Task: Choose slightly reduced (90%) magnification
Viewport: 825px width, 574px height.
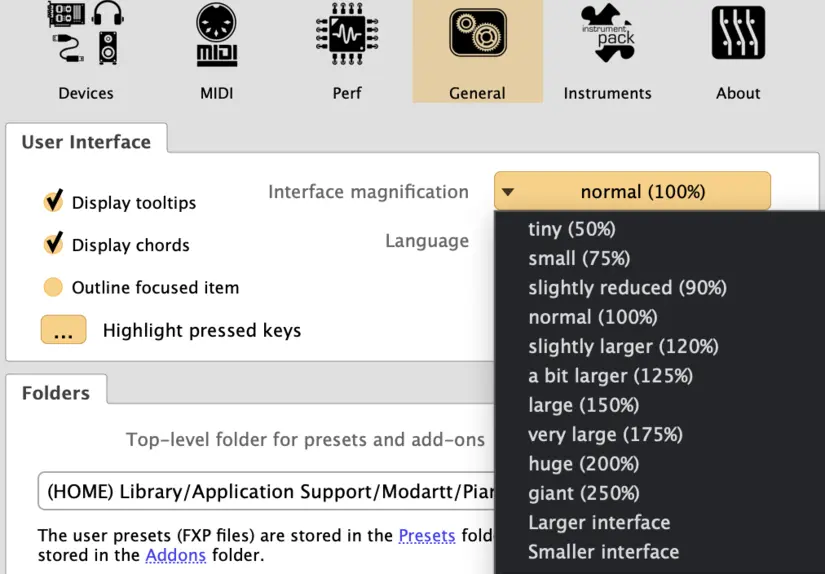Action: [x=627, y=288]
